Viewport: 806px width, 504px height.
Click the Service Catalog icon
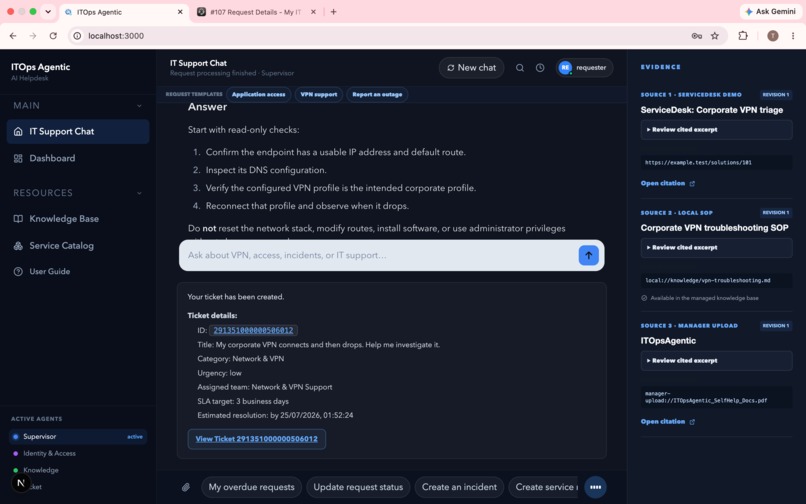[18, 246]
